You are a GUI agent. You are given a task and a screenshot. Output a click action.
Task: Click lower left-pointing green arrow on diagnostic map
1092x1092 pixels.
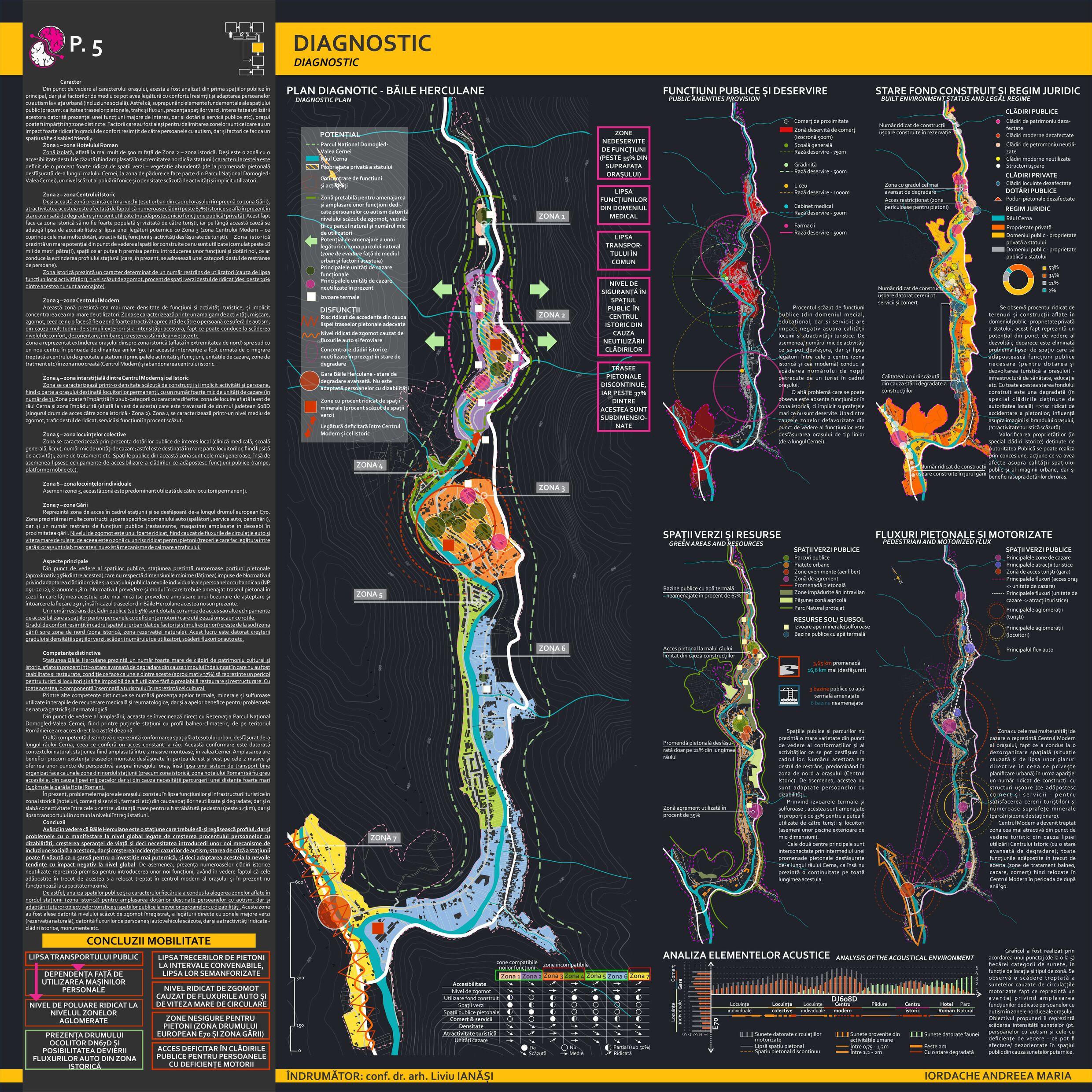(x=434, y=341)
